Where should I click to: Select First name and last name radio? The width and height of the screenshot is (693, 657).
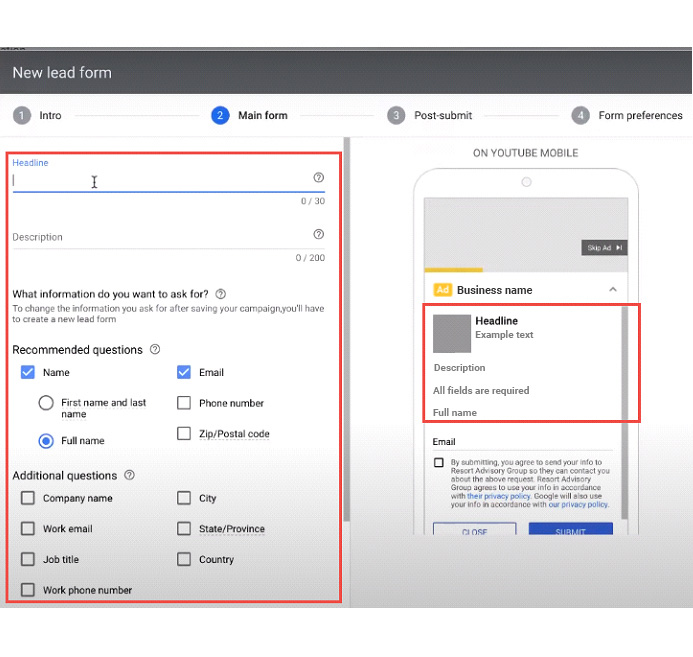46,403
